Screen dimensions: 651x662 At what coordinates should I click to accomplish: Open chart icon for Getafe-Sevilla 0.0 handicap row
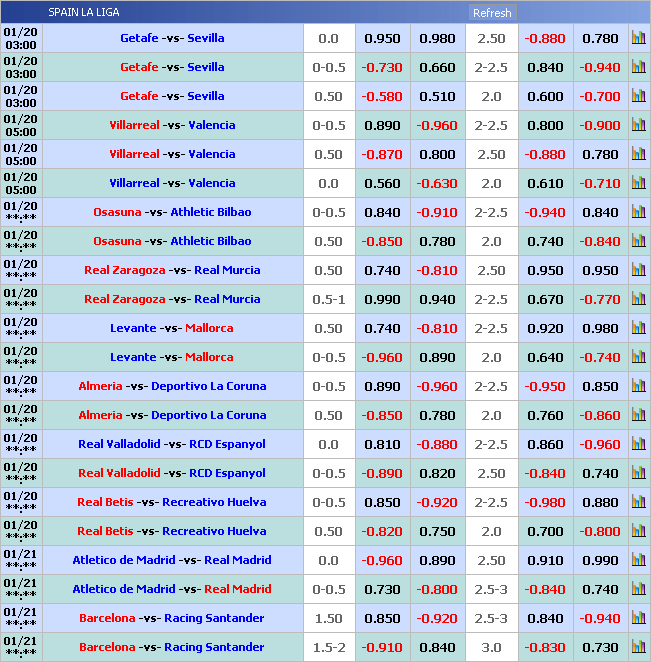[x=638, y=39]
